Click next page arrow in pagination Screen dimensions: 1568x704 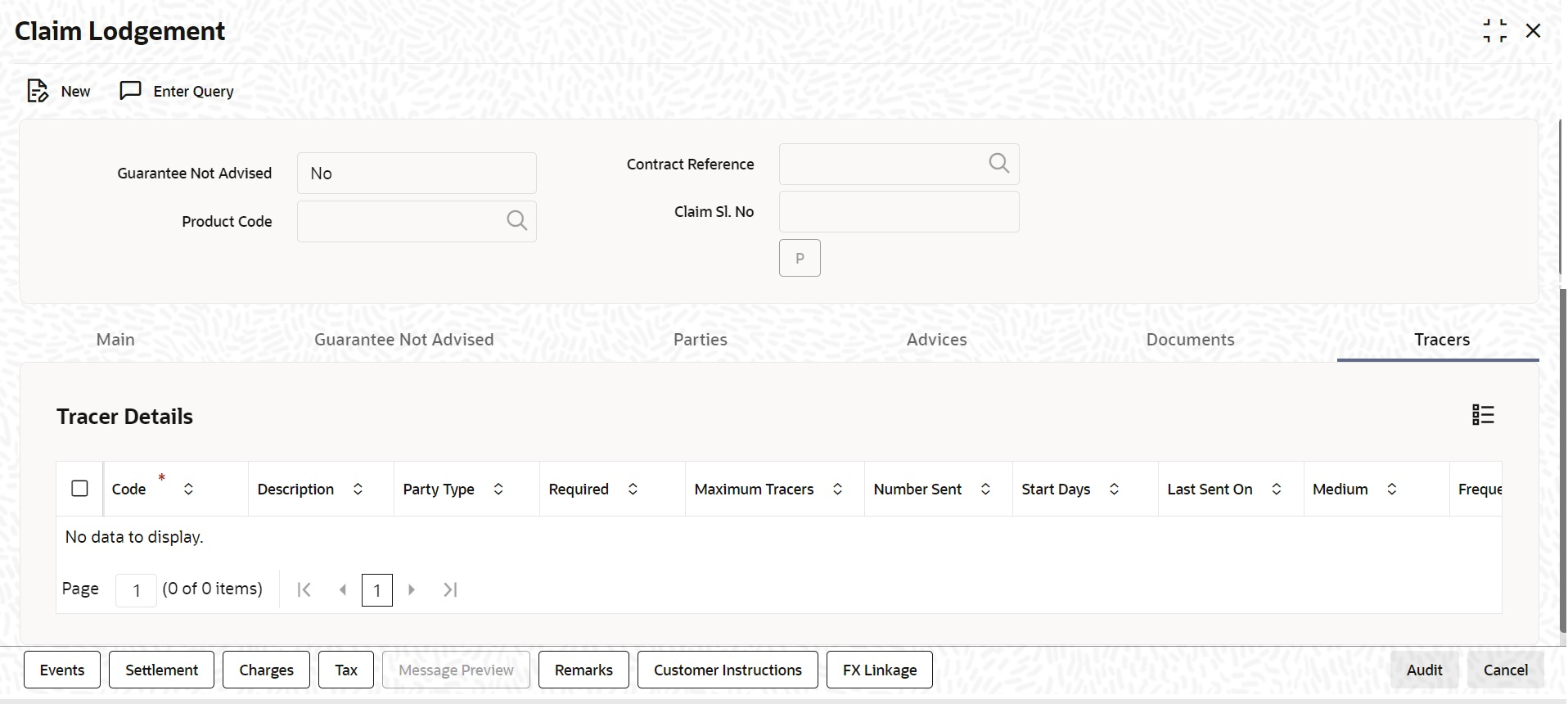click(412, 589)
